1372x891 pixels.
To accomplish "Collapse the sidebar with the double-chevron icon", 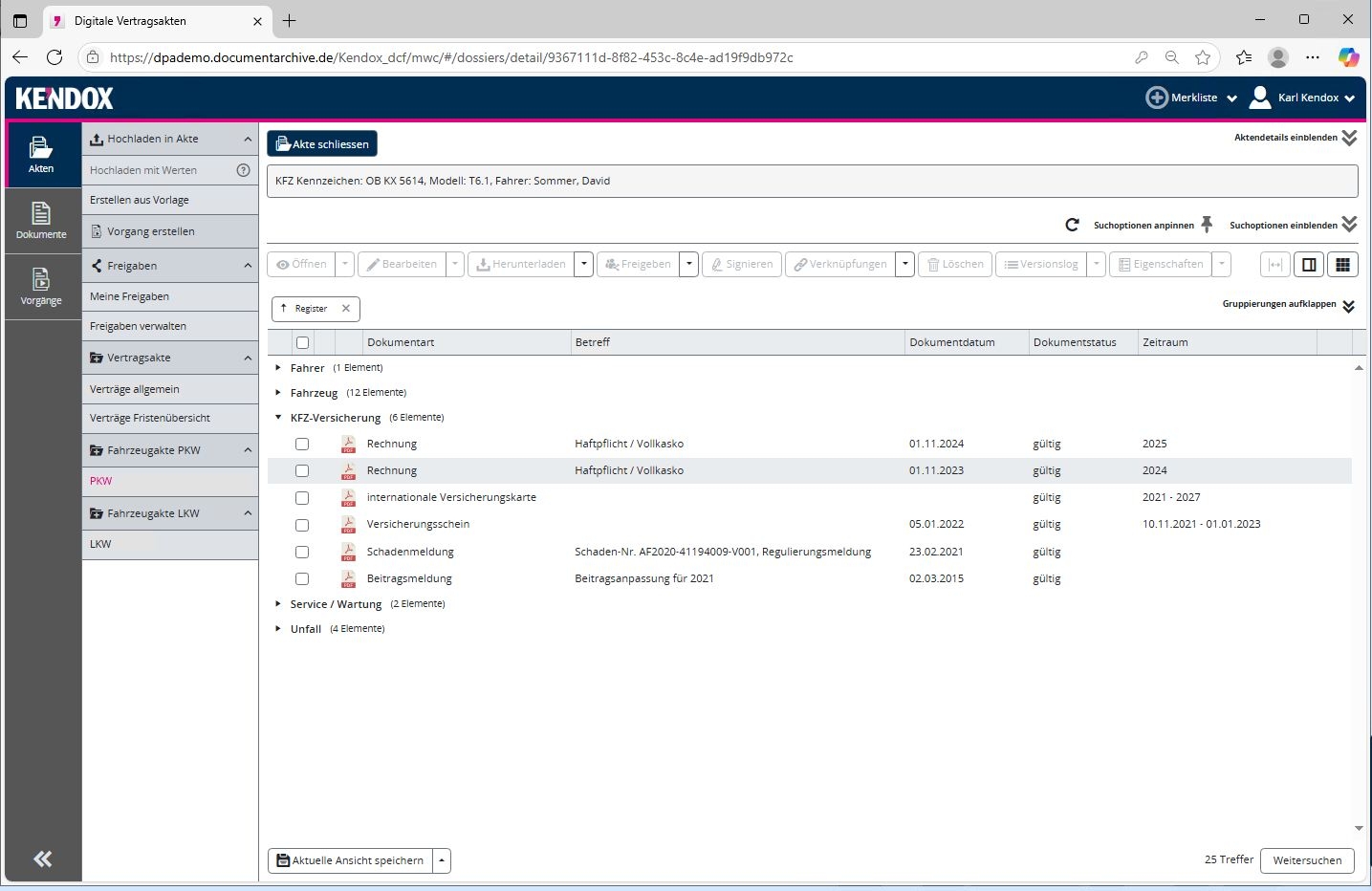I will (x=43, y=858).
